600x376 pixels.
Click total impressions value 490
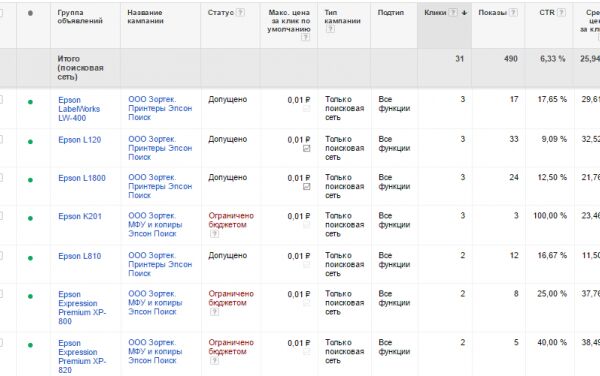[511, 59]
